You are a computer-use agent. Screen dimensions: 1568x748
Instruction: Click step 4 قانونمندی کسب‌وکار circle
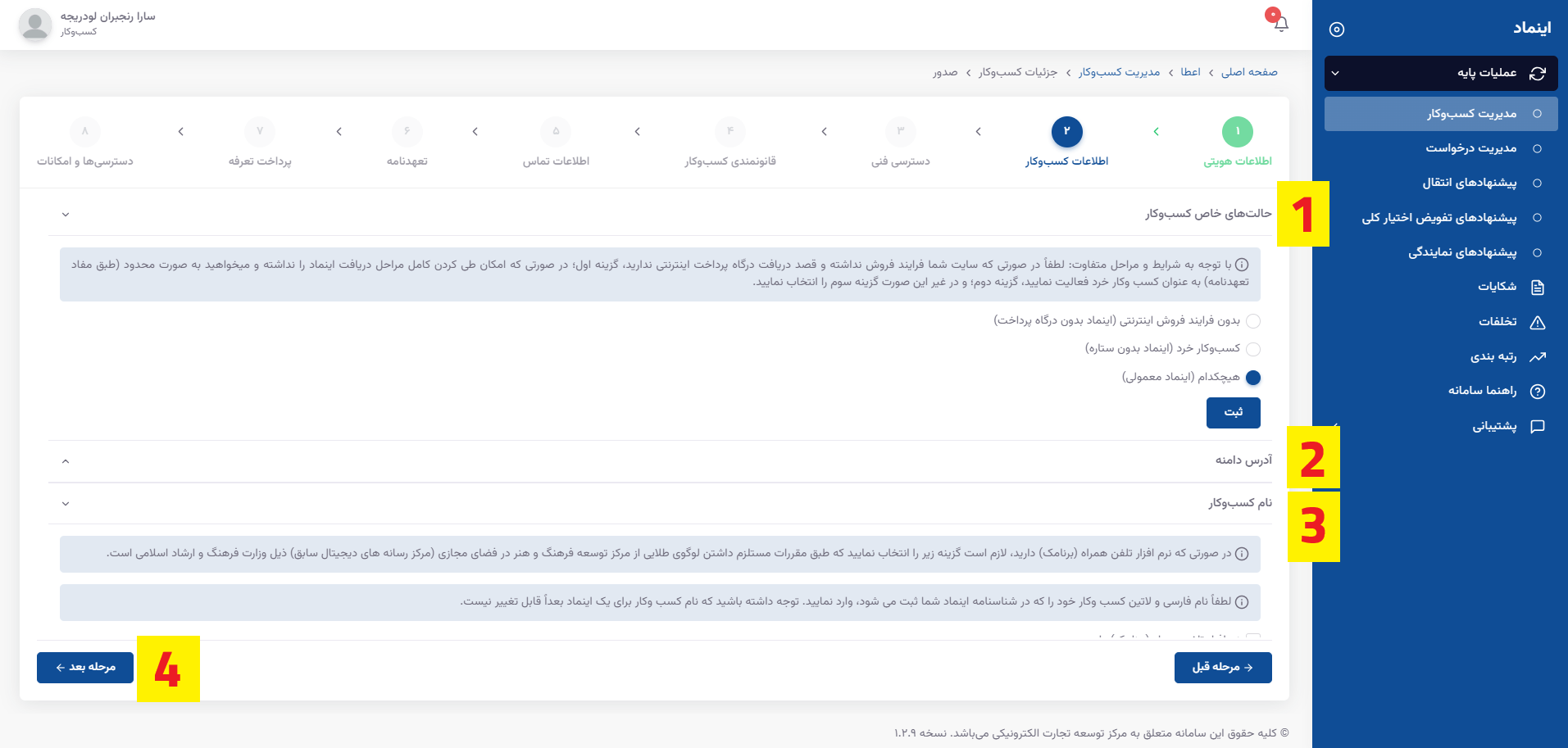tap(729, 131)
